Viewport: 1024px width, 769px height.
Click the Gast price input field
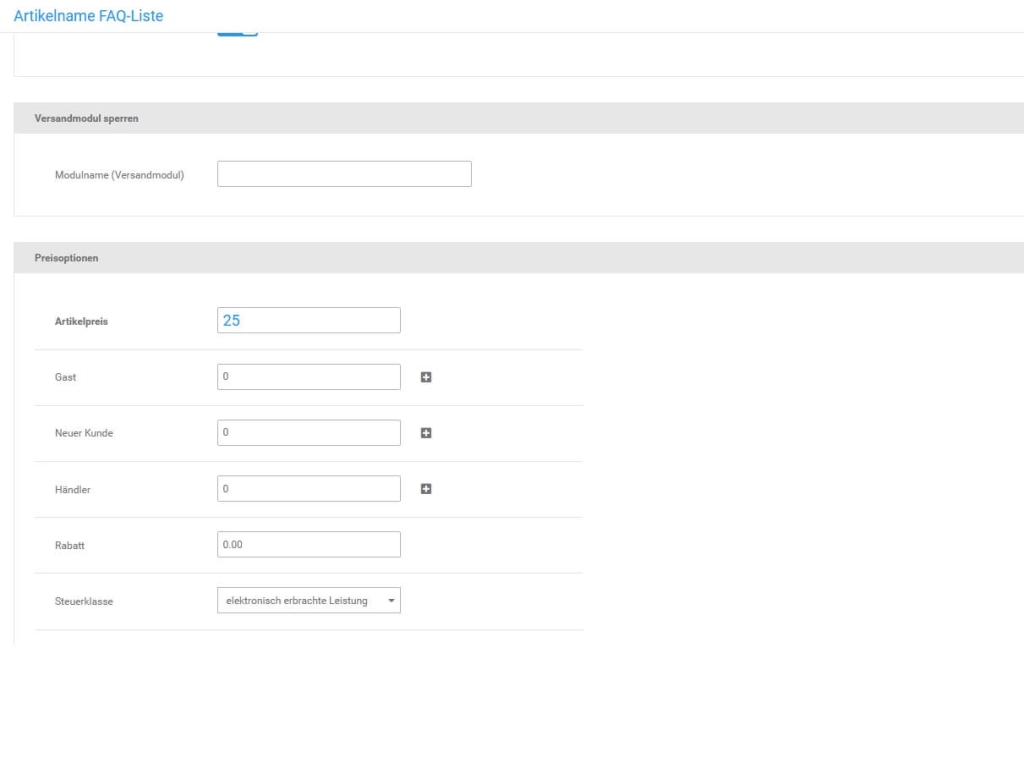[x=308, y=376]
